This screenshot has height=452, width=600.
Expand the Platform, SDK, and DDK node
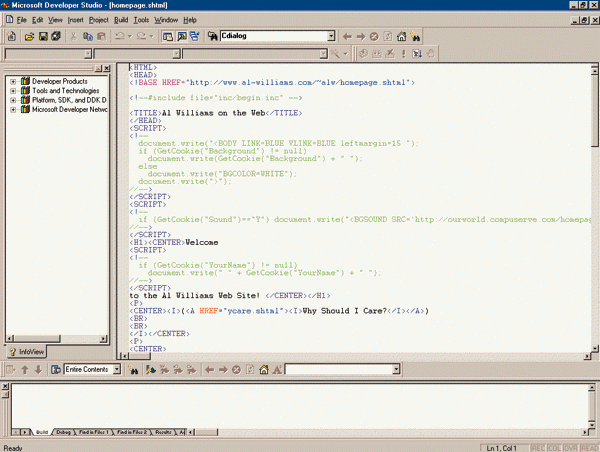13,100
